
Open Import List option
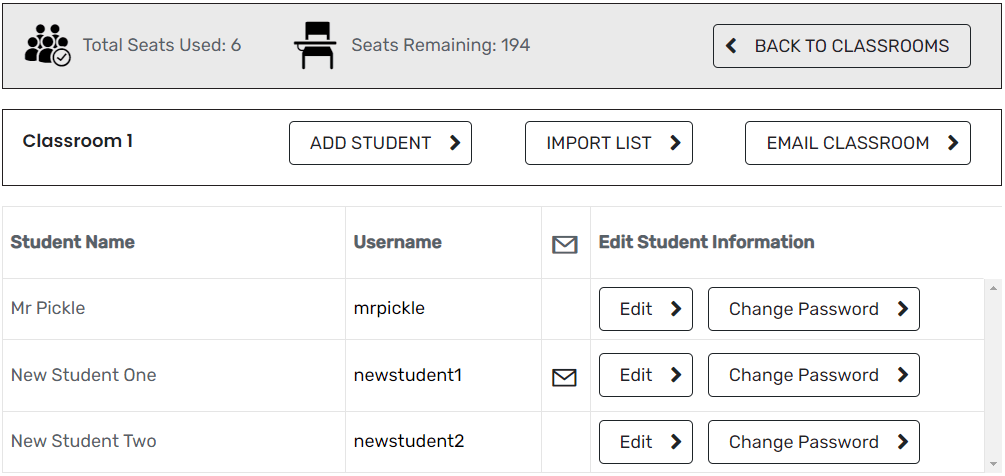point(609,143)
